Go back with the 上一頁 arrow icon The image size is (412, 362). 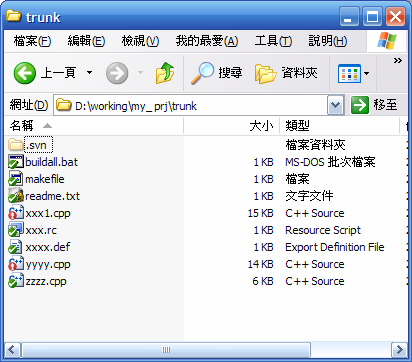[25, 73]
